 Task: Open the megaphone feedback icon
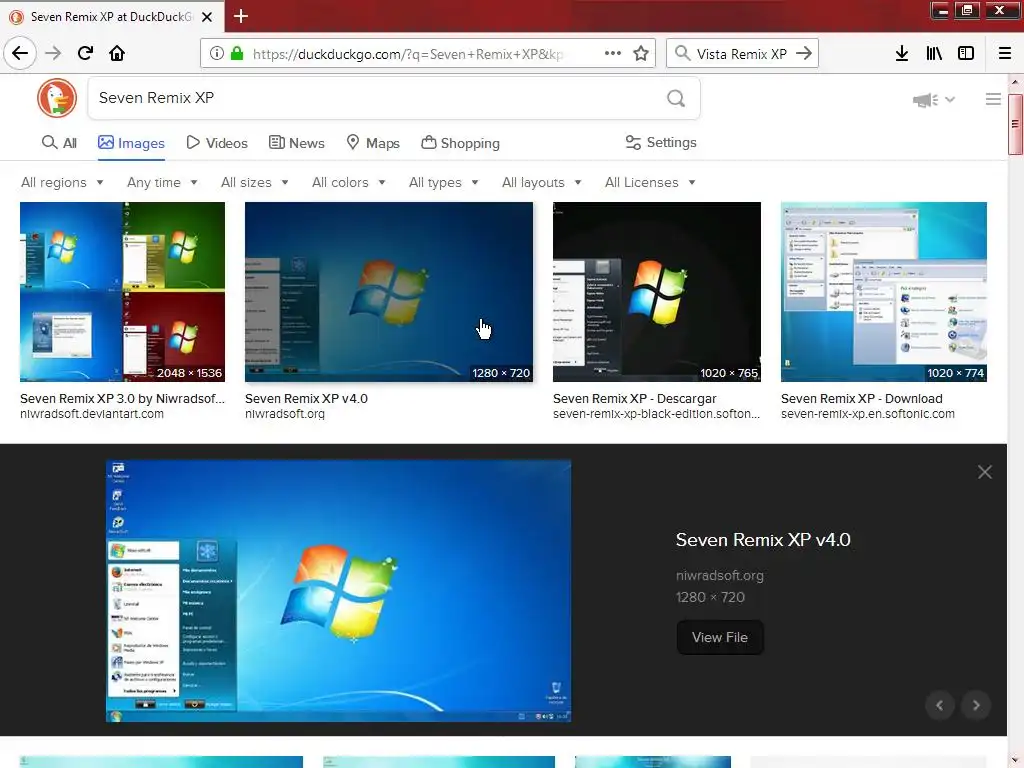(925, 100)
